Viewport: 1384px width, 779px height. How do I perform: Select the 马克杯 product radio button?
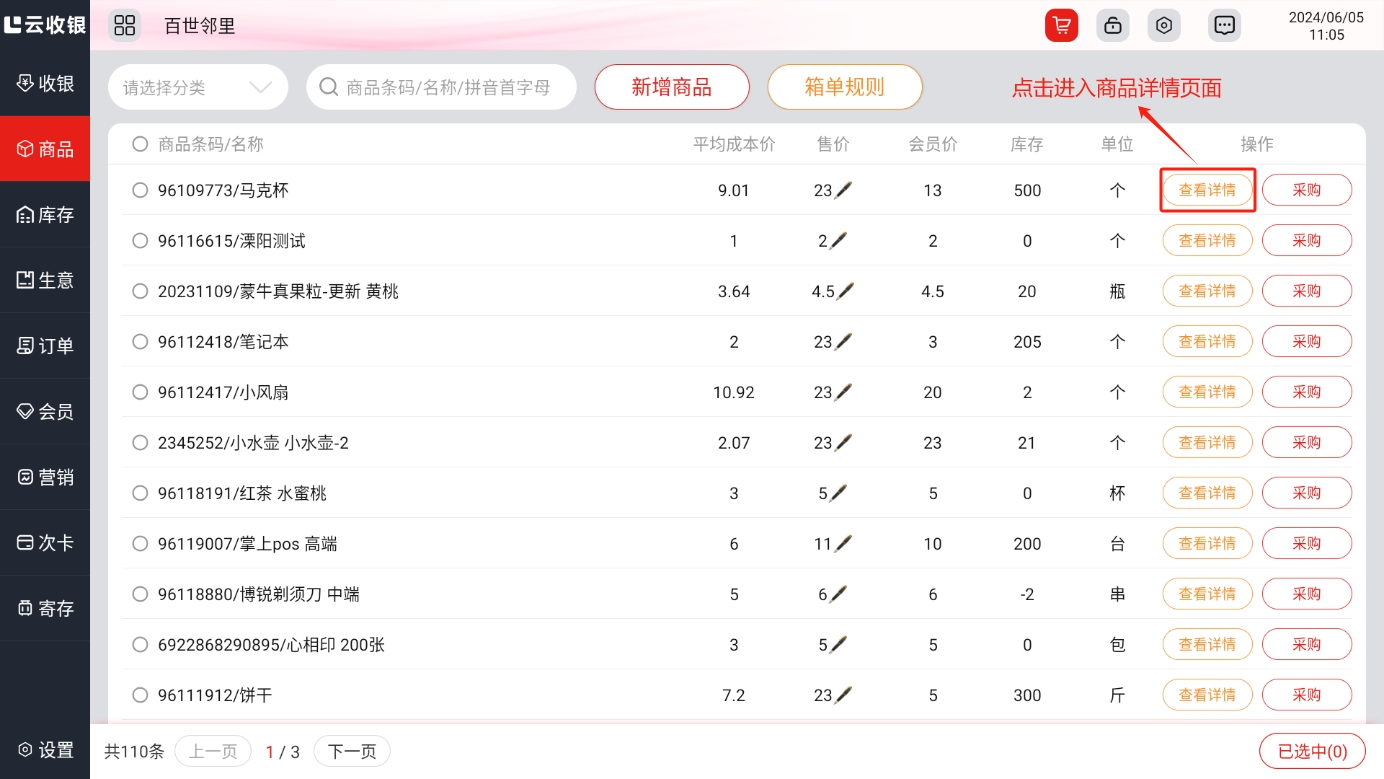pyautogui.click(x=140, y=190)
